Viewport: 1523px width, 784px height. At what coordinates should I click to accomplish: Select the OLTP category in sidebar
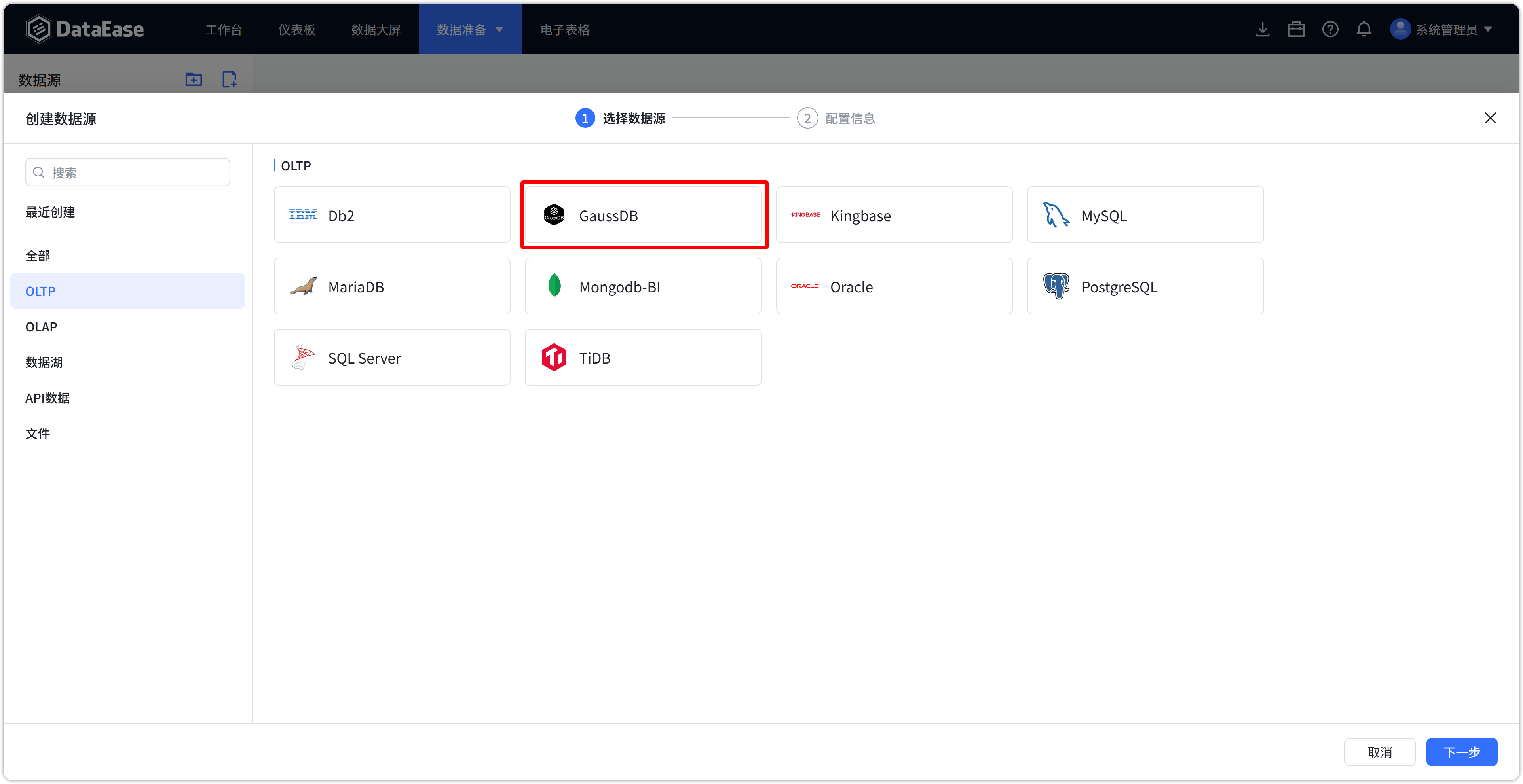[128, 291]
